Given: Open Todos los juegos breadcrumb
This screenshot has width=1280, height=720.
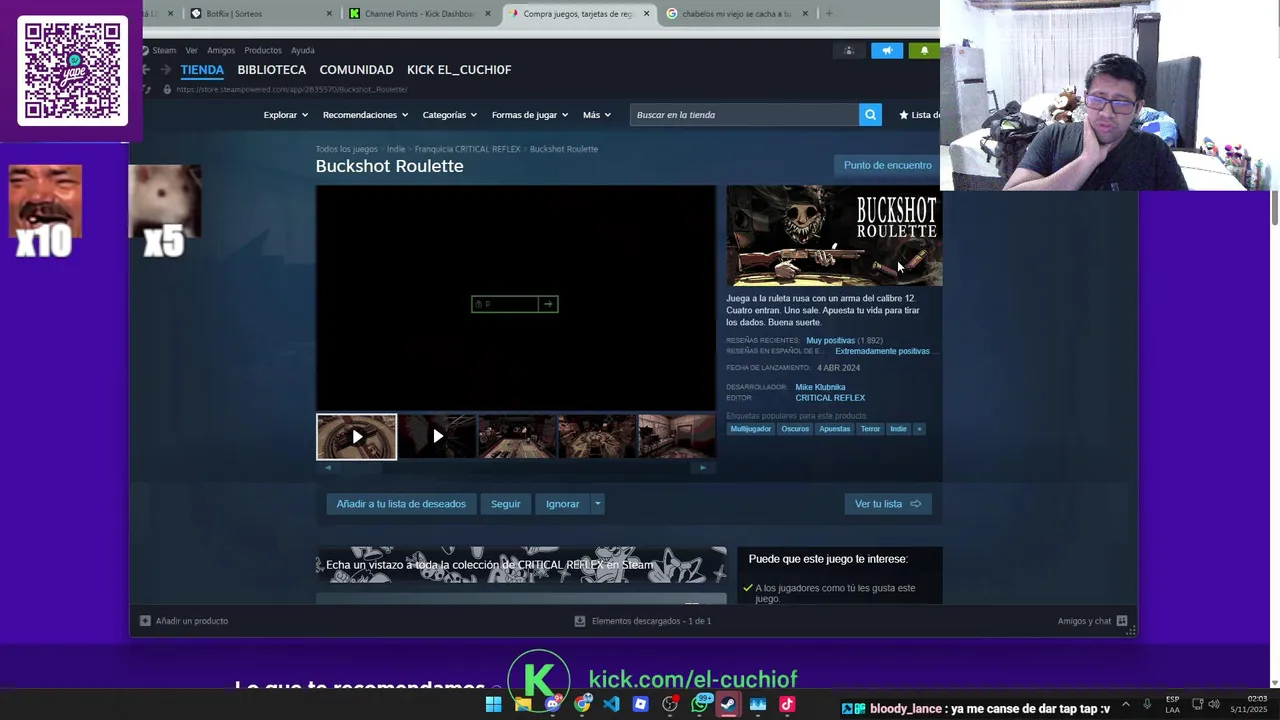Looking at the screenshot, I should tap(346, 149).
